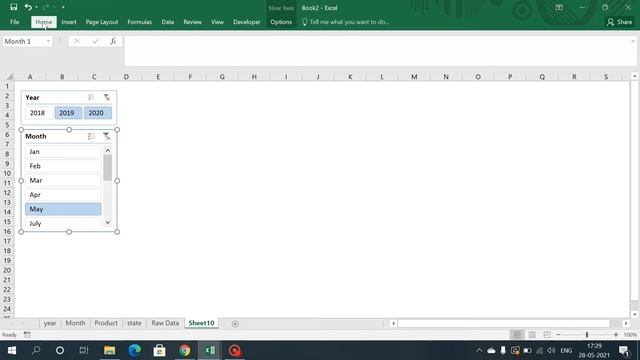Open the Page Layout tab

(x=102, y=22)
